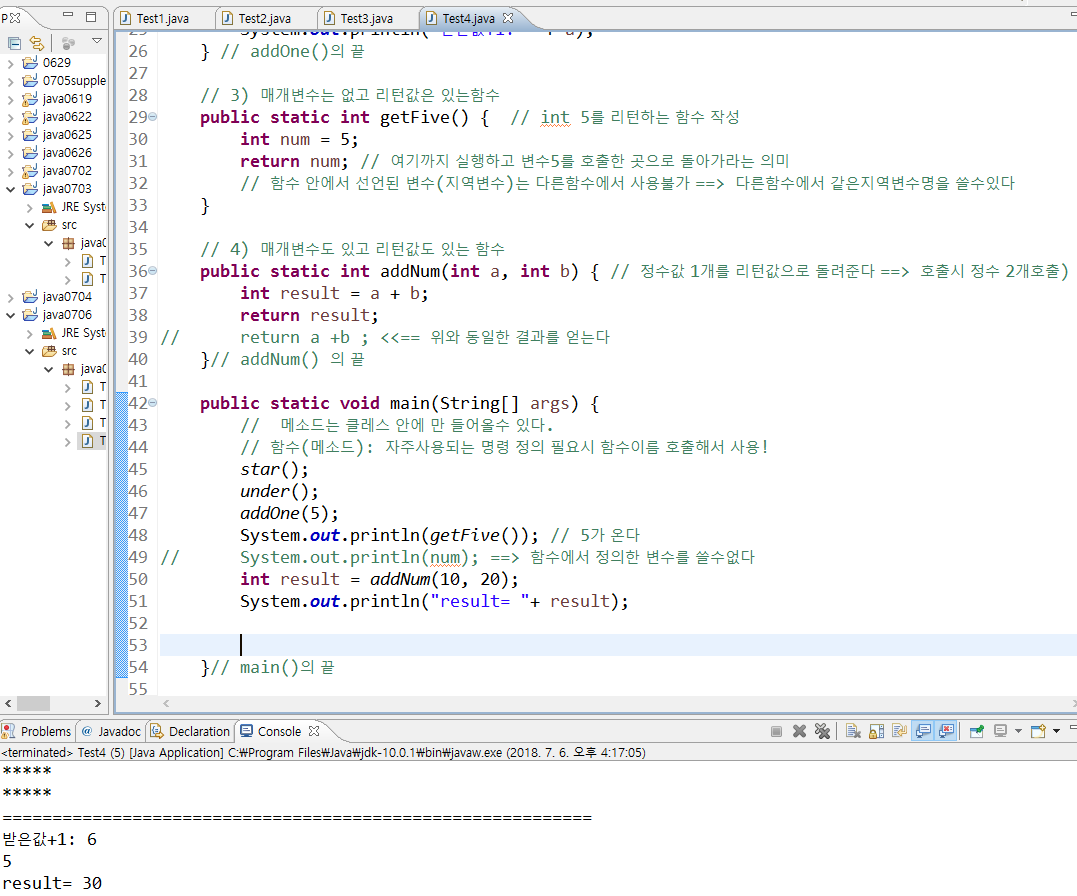Open the new console dropdown arrow
Screen dimensions: 1077x896
tap(1056, 731)
